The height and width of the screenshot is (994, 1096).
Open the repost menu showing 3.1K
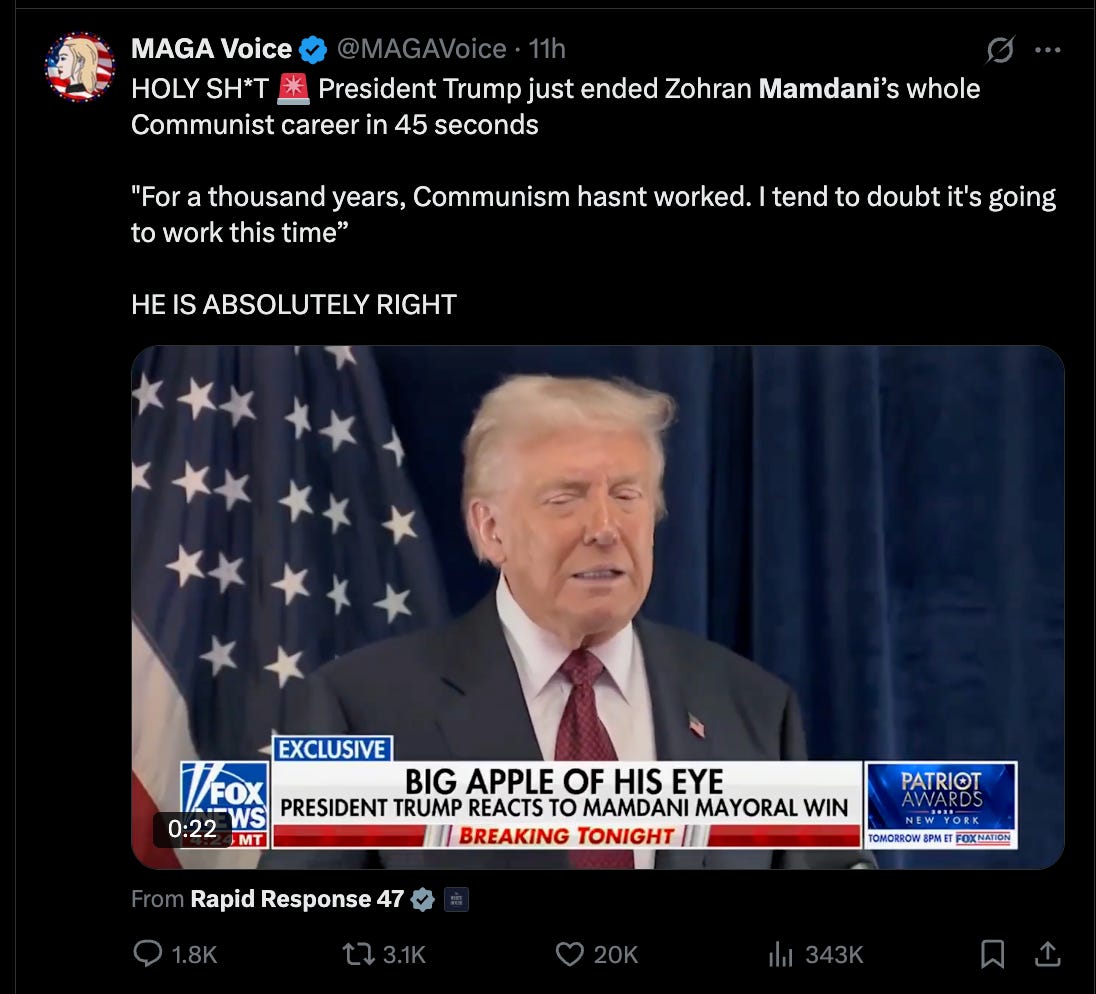[384, 954]
